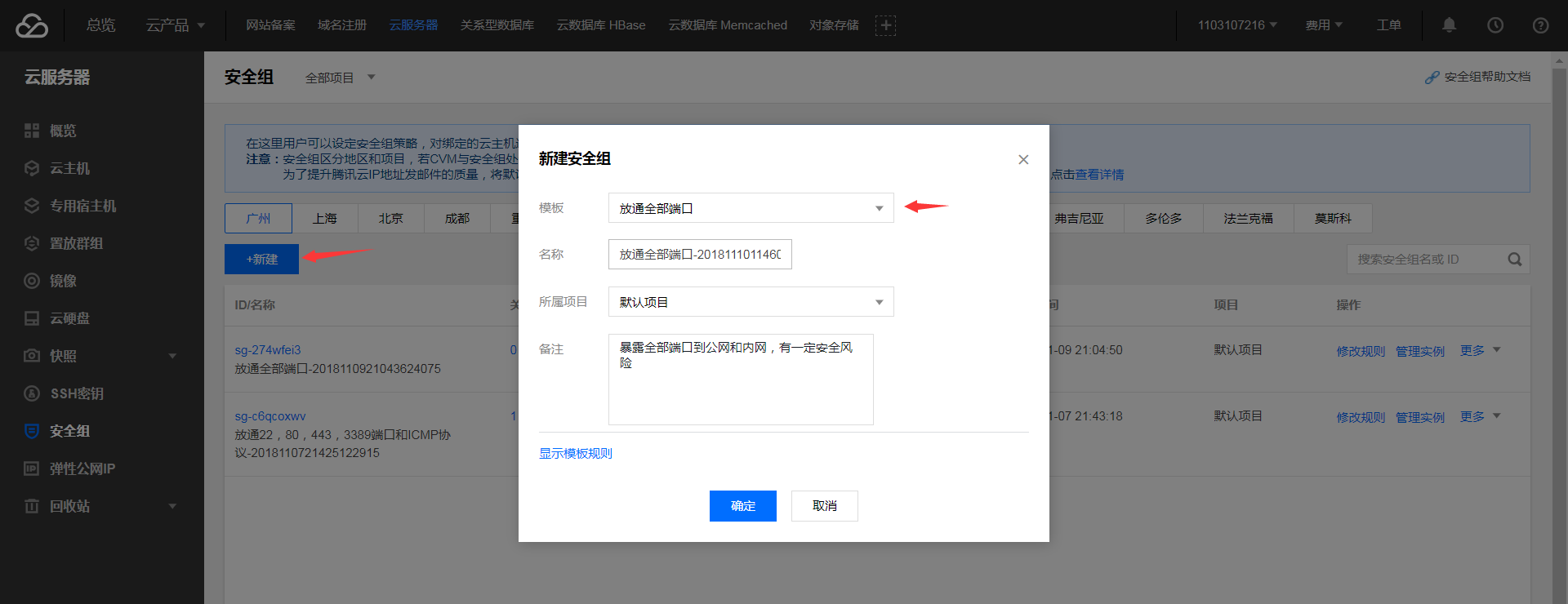
Task: Open the 全部项目 project filter
Action: point(340,78)
